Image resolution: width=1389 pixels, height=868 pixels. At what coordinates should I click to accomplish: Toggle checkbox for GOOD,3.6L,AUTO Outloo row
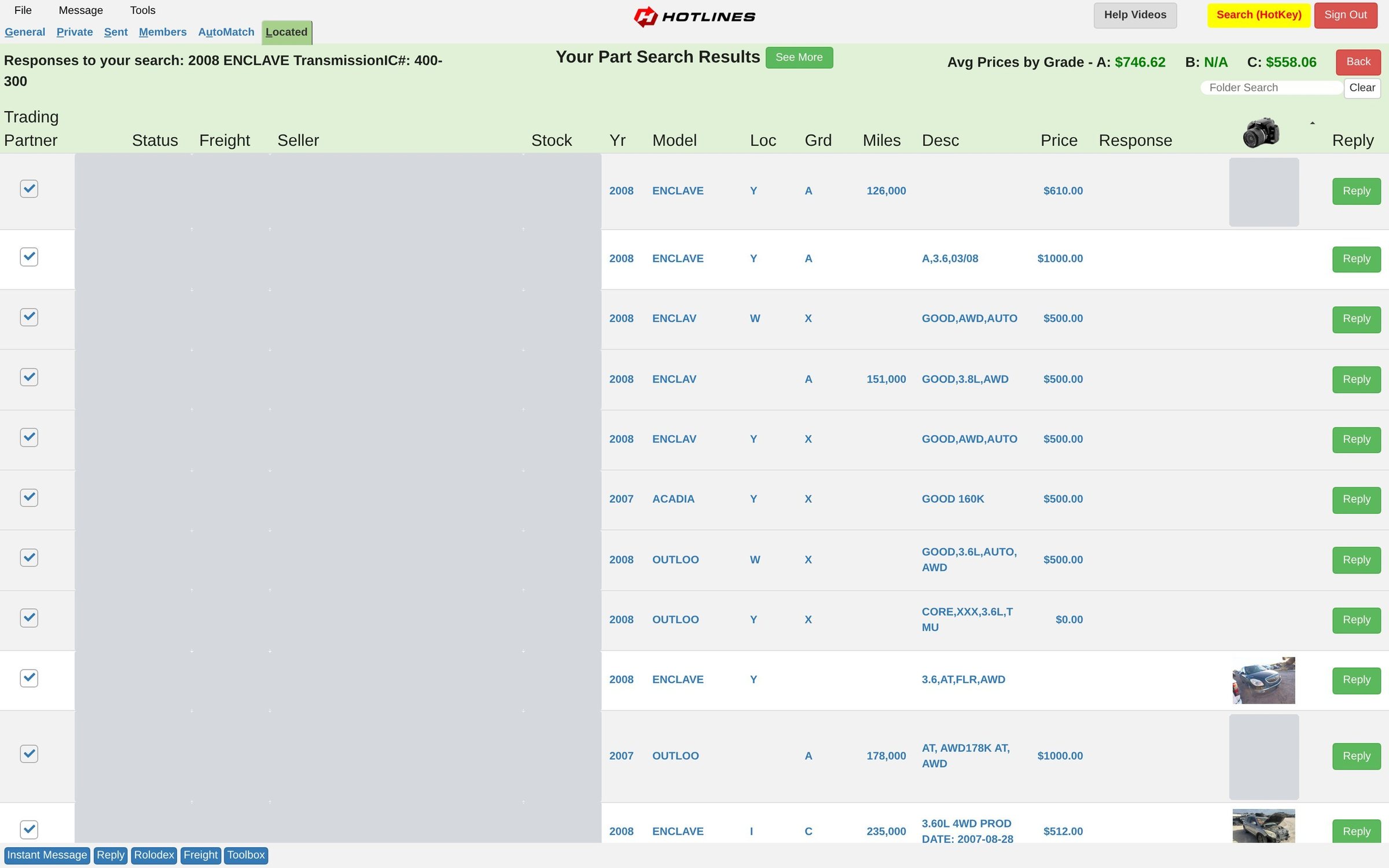pos(29,557)
